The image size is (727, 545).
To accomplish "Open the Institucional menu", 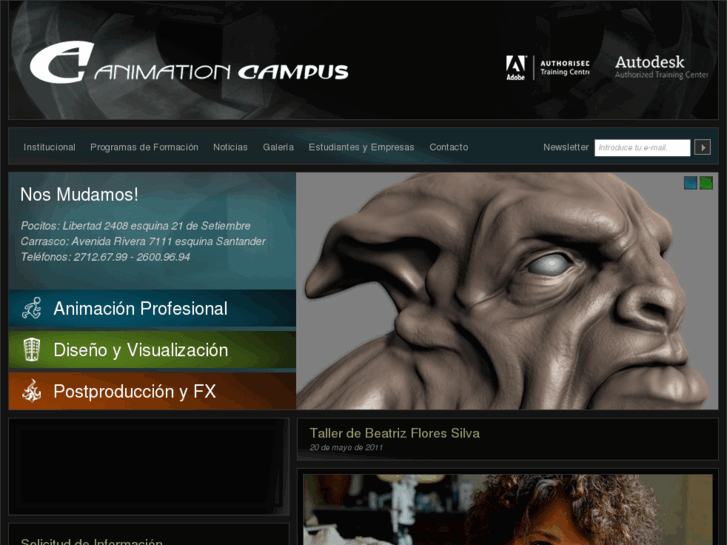I will tap(49, 147).
